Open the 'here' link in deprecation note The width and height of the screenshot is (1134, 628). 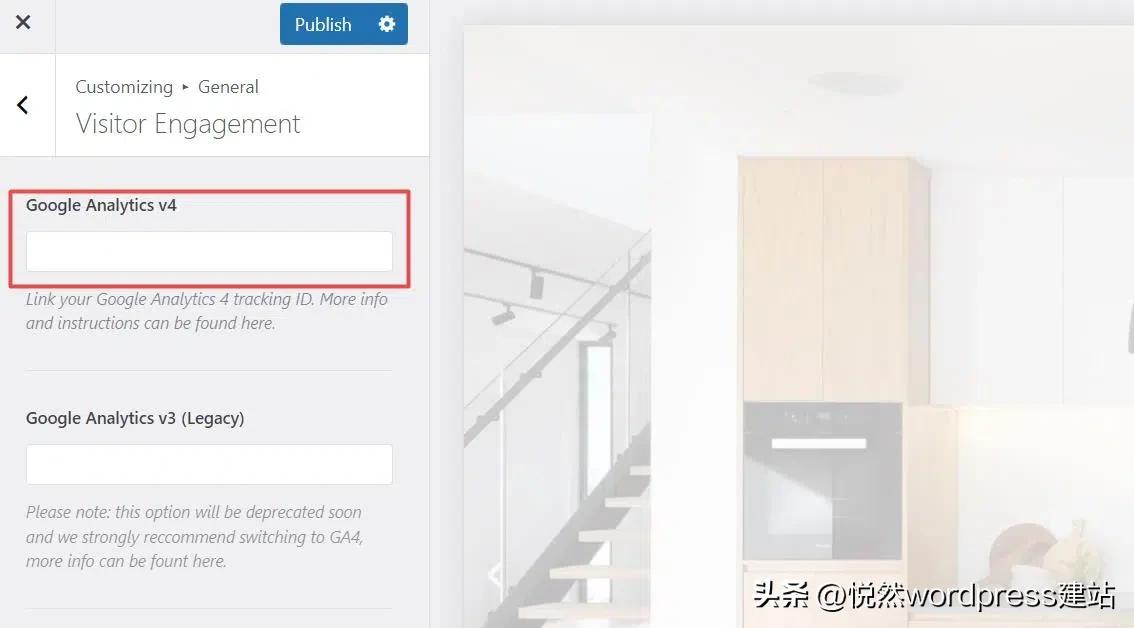pos(208,561)
